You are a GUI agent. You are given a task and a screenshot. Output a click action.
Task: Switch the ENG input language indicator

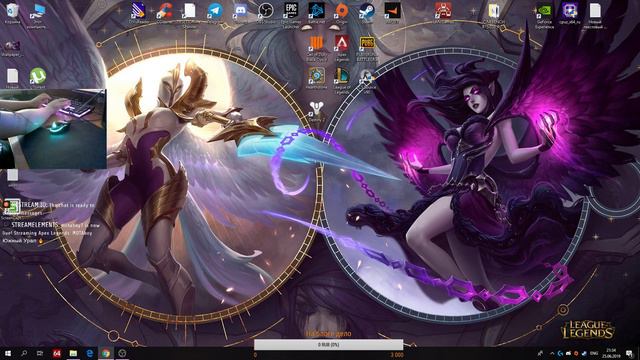594,353
